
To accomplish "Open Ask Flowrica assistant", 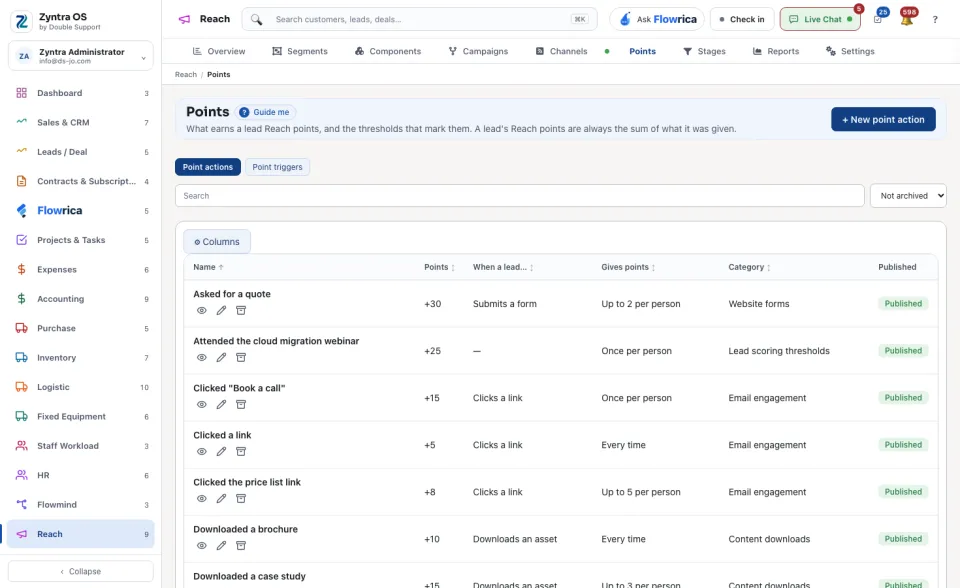I will click(657, 20).
